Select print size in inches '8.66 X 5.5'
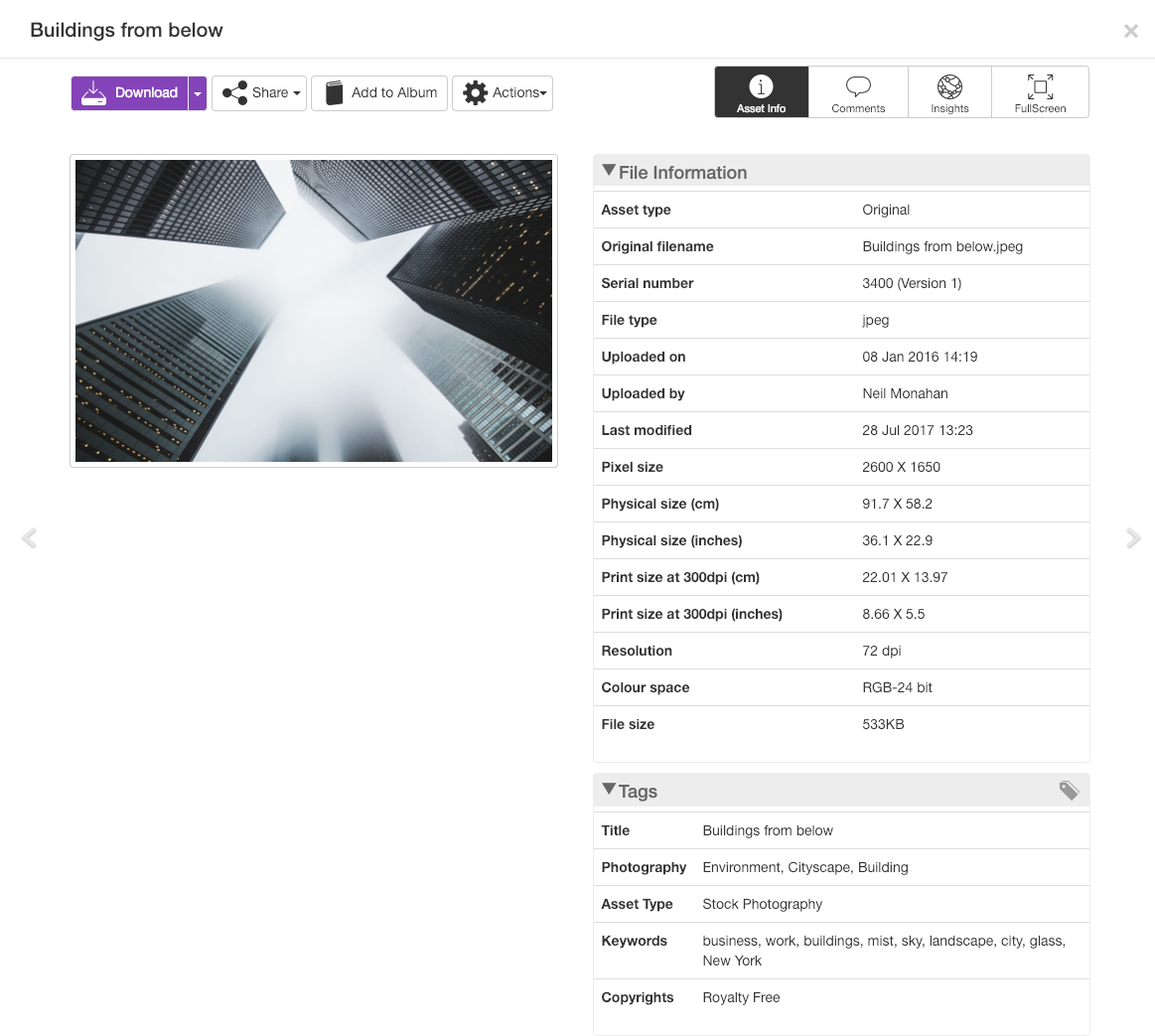The image size is (1155, 1036). click(894, 614)
